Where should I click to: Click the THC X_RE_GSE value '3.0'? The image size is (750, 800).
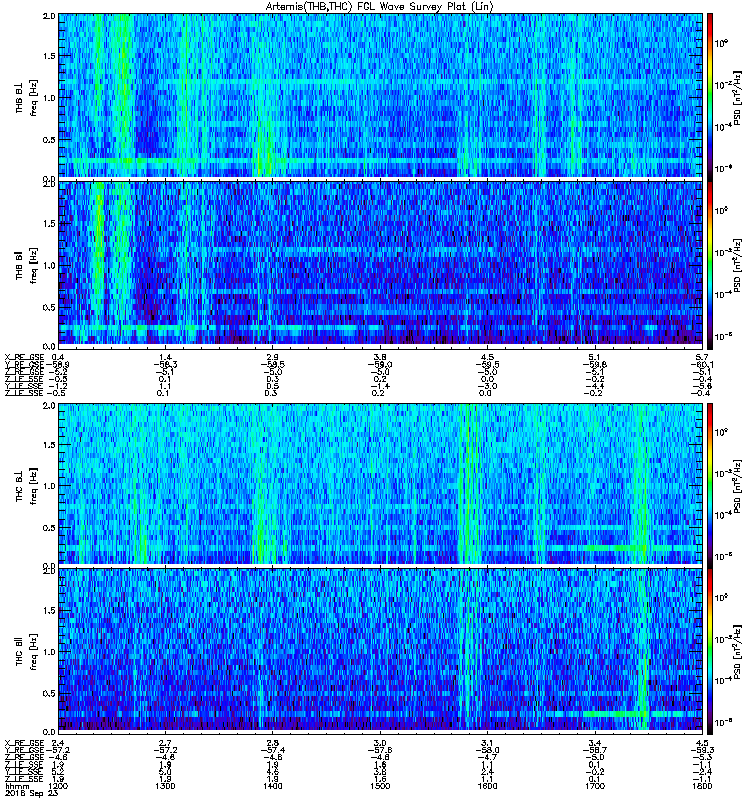380,742
